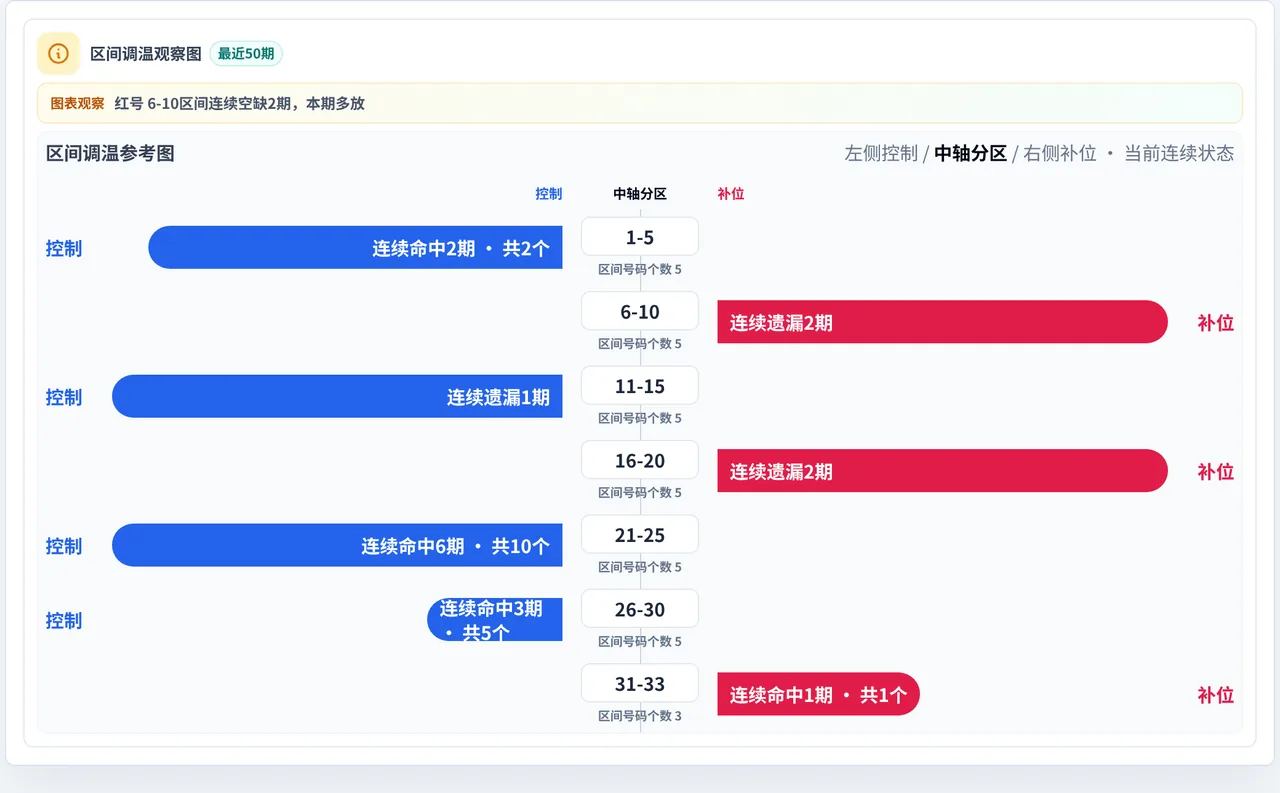
Task: Click the 当前连续状态 legend text
Action: (x=1179, y=153)
